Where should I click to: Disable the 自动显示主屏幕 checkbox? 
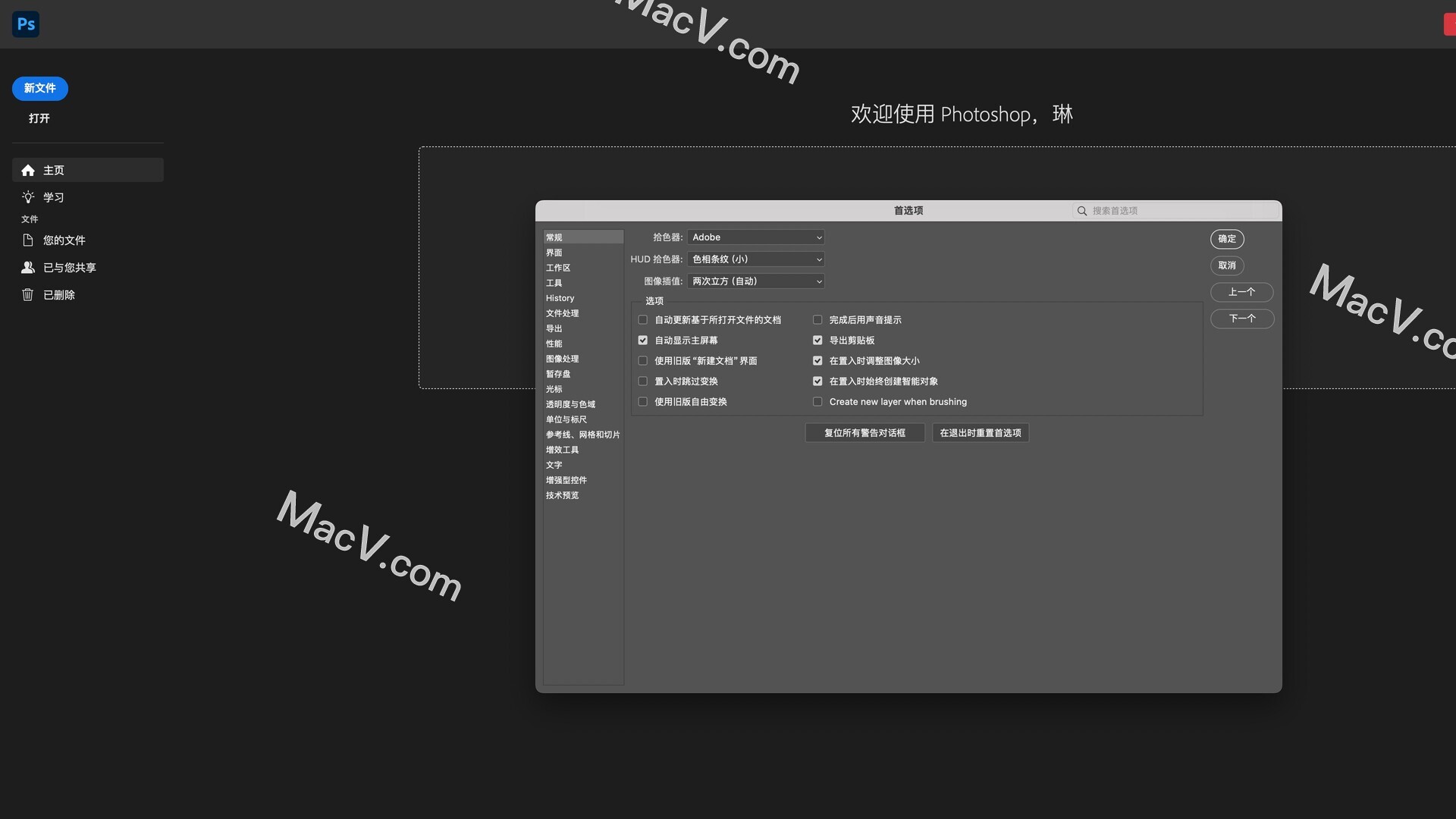(x=643, y=340)
